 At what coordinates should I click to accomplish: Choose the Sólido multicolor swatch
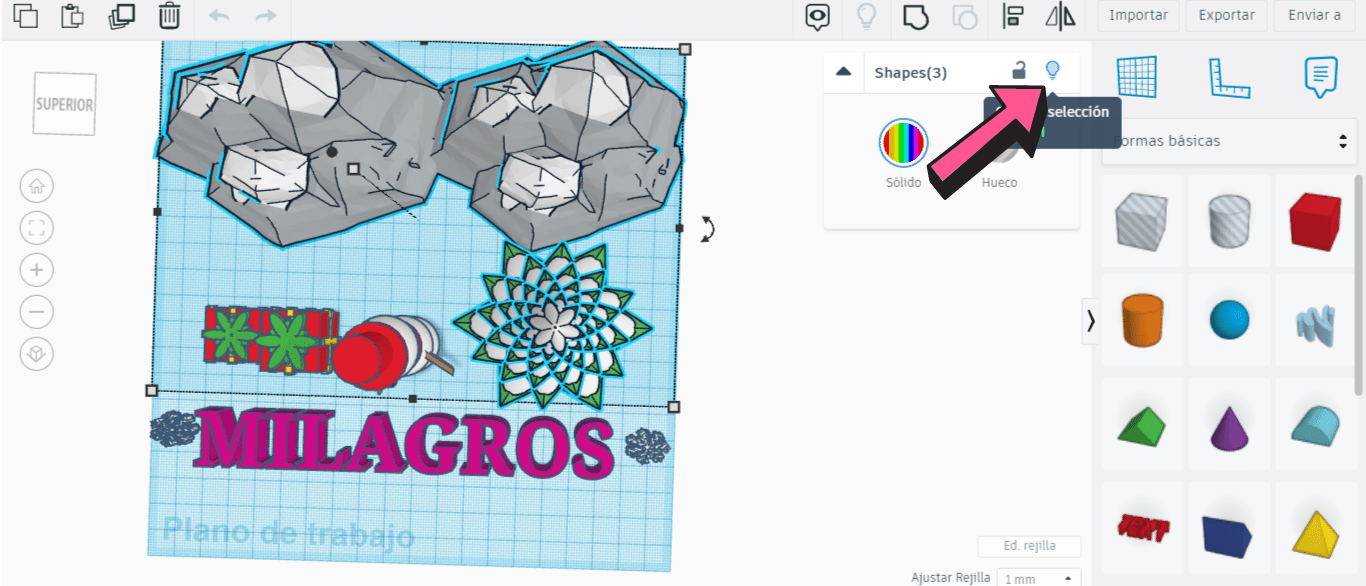pos(904,143)
